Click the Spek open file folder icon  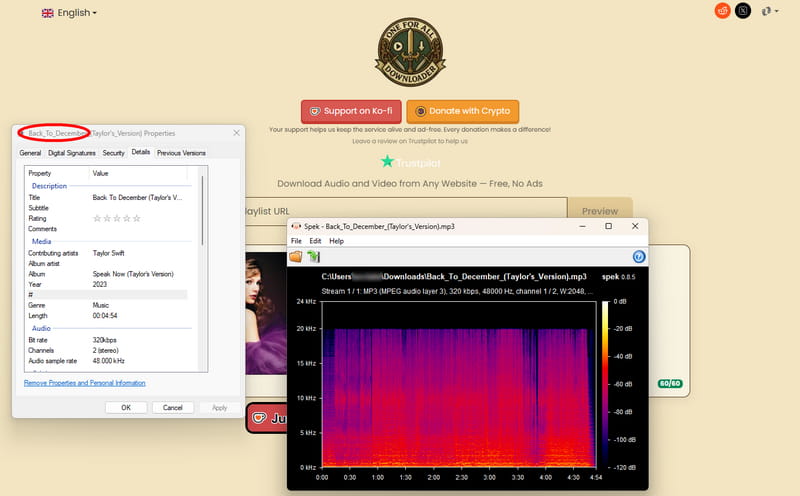click(x=296, y=256)
